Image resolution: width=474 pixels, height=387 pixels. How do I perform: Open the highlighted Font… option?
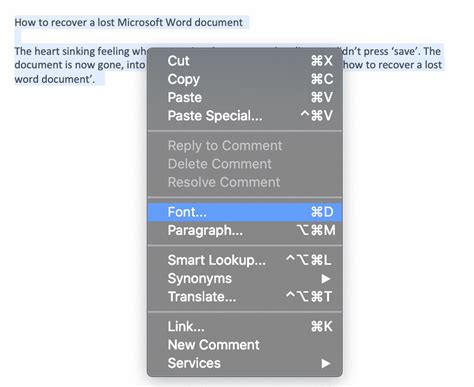point(245,212)
